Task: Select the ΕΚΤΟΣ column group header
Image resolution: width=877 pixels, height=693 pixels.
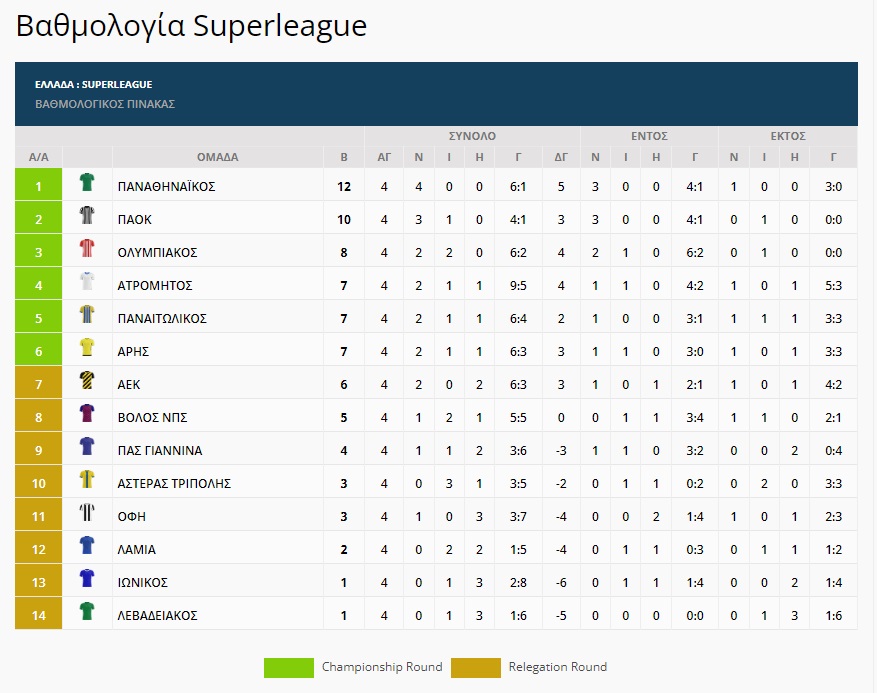Action: point(788,136)
